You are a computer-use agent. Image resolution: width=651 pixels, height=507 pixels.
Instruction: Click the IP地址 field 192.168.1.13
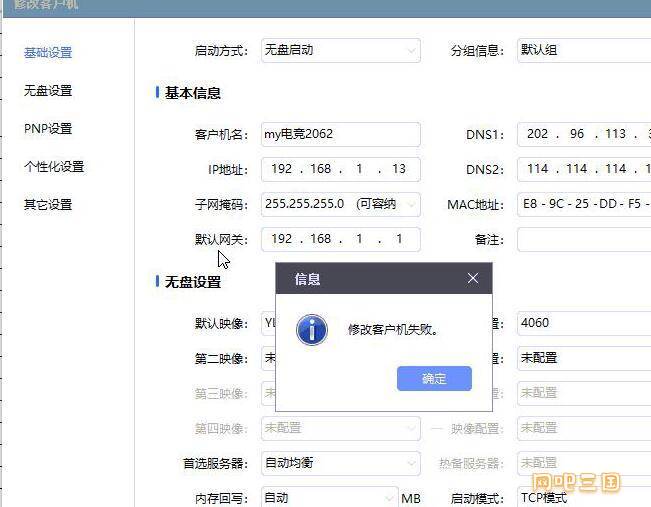(x=341, y=169)
